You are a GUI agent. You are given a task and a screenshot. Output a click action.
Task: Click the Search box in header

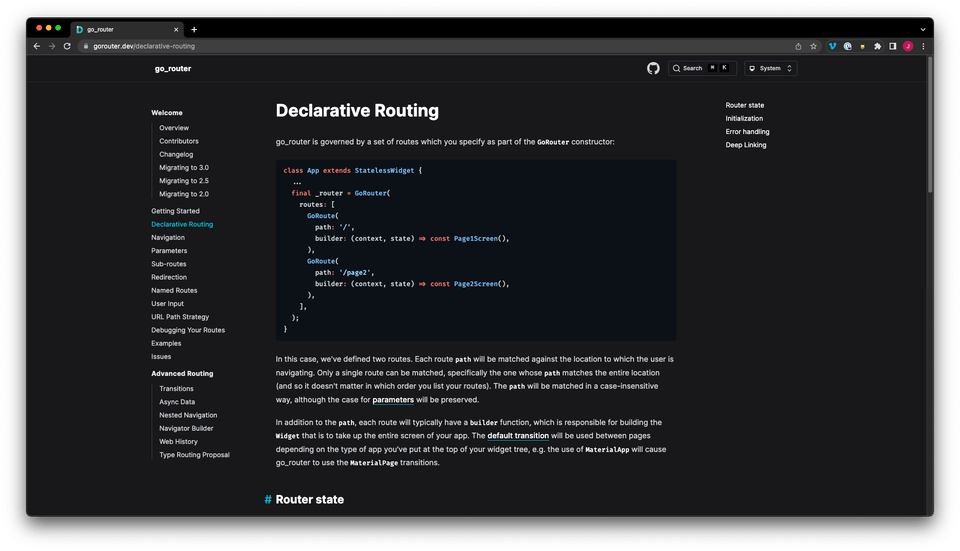[702, 69]
